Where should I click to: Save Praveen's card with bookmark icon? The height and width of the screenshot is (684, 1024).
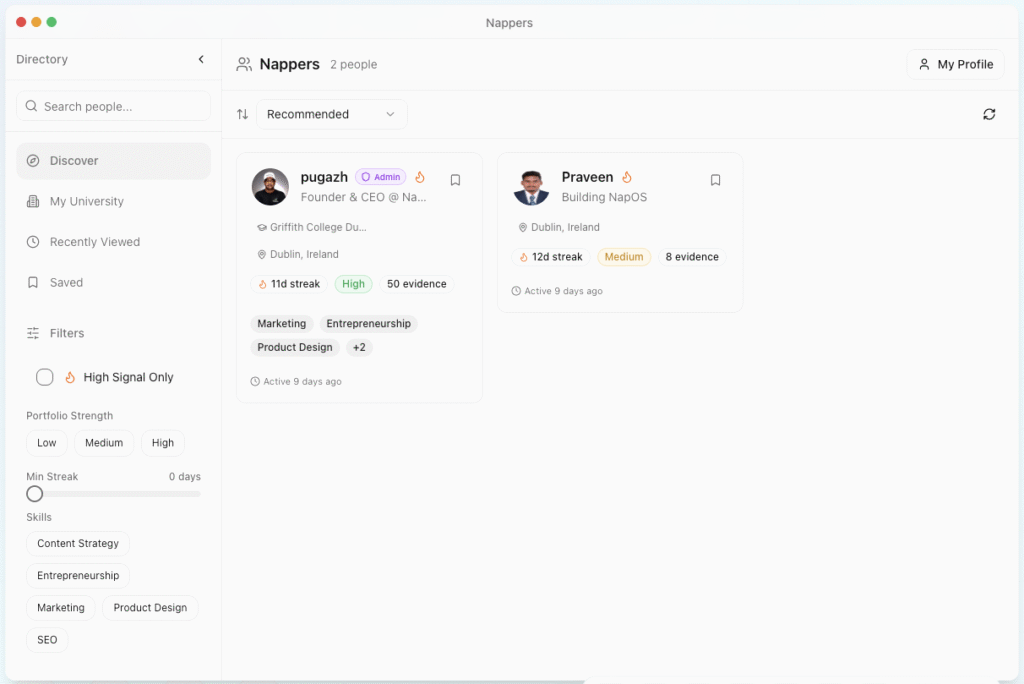(x=715, y=180)
